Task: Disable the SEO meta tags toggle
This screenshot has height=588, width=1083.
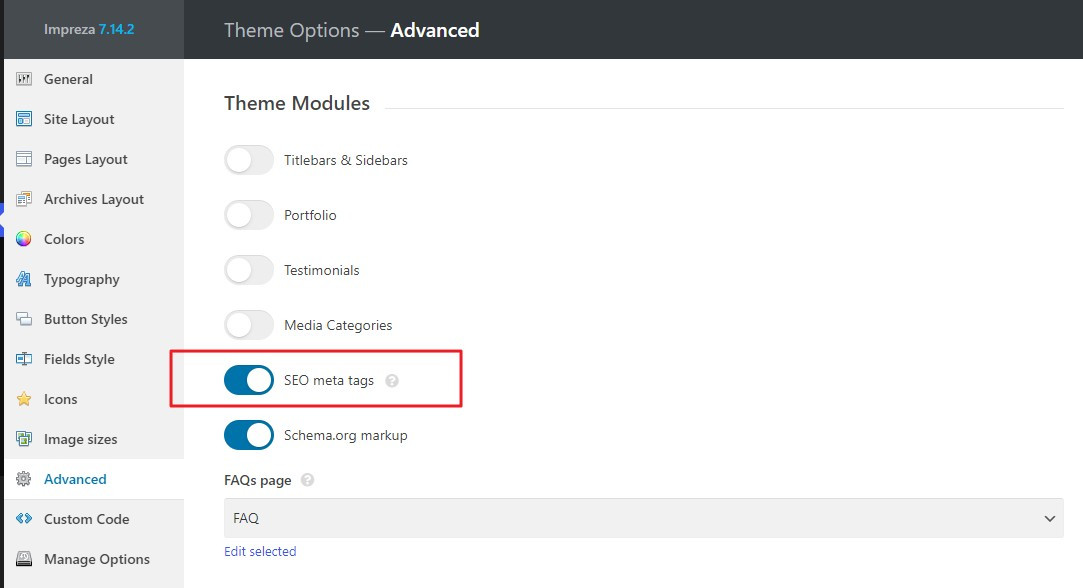Action: [x=249, y=380]
